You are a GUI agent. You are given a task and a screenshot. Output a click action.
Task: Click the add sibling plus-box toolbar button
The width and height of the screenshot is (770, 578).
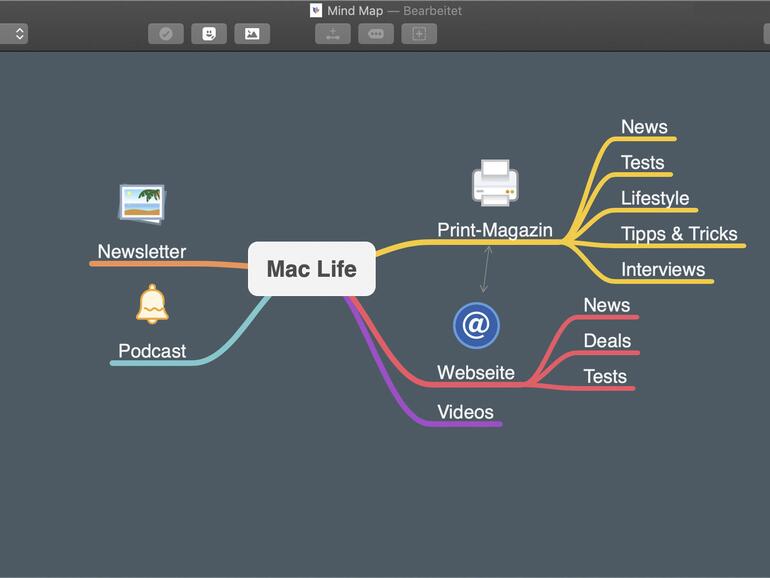point(419,34)
